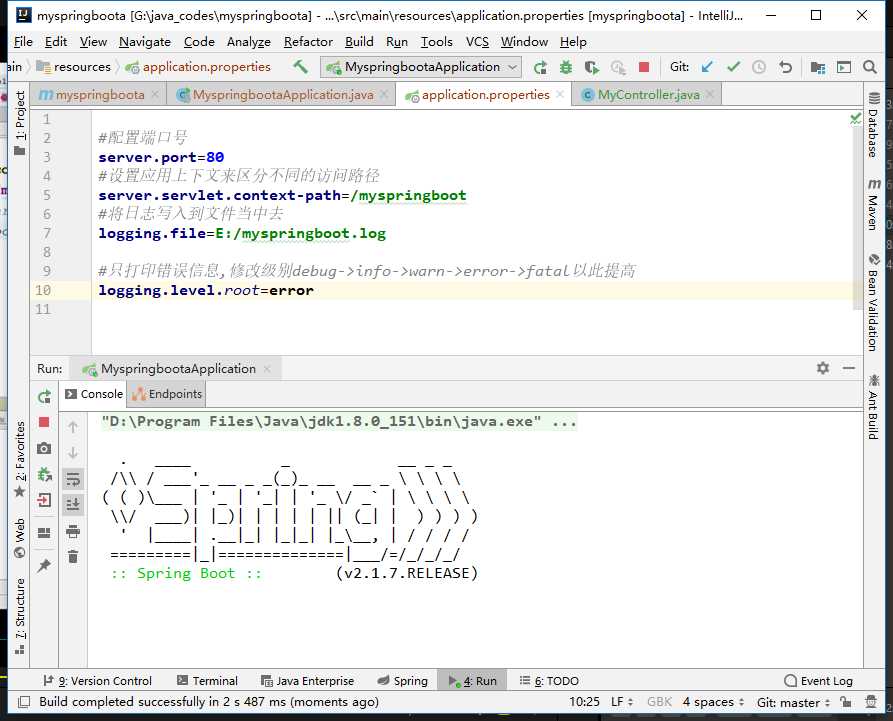Open the Terminal tool window

point(207,681)
